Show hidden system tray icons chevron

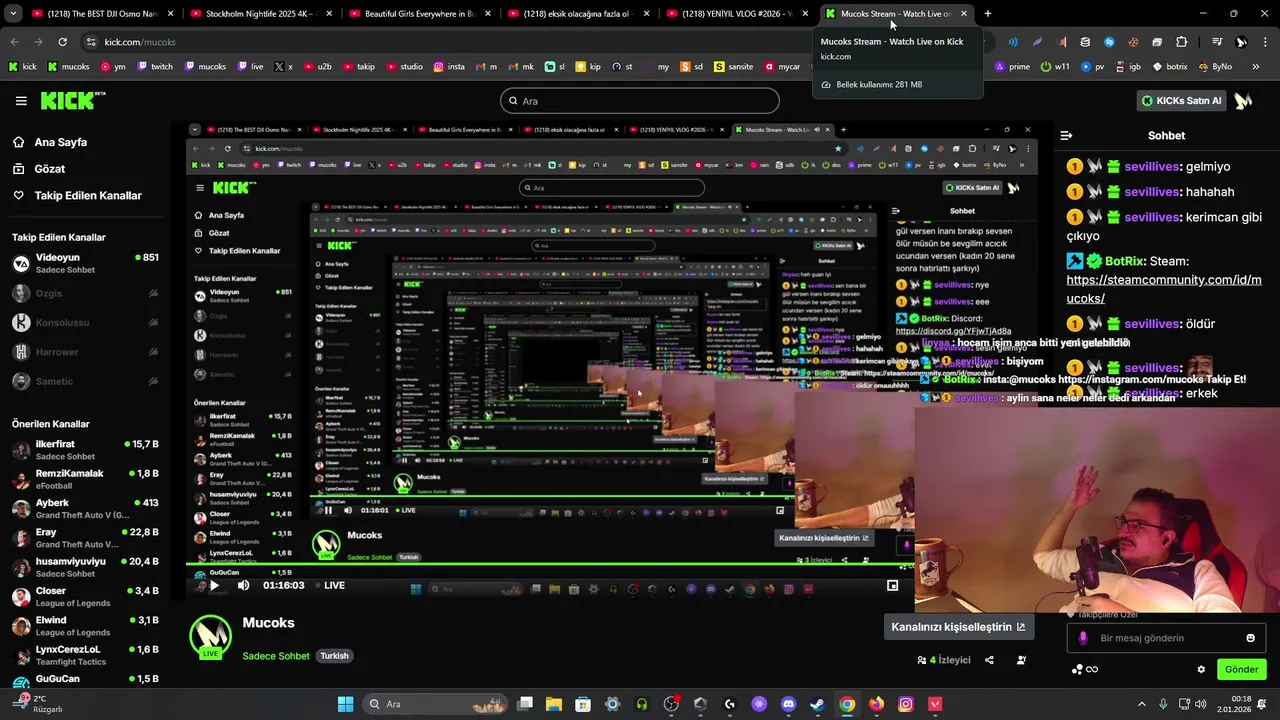(1142, 704)
